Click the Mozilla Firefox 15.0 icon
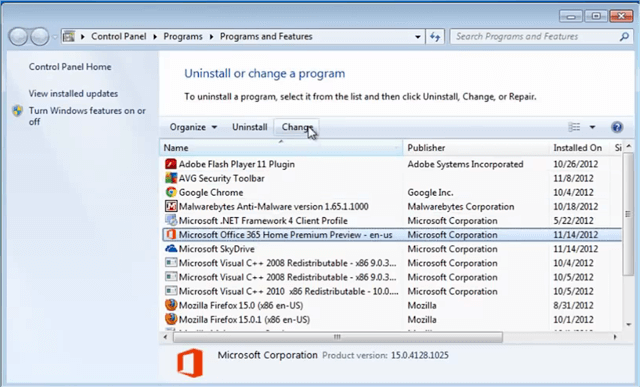The width and height of the screenshot is (640, 387). [171, 305]
